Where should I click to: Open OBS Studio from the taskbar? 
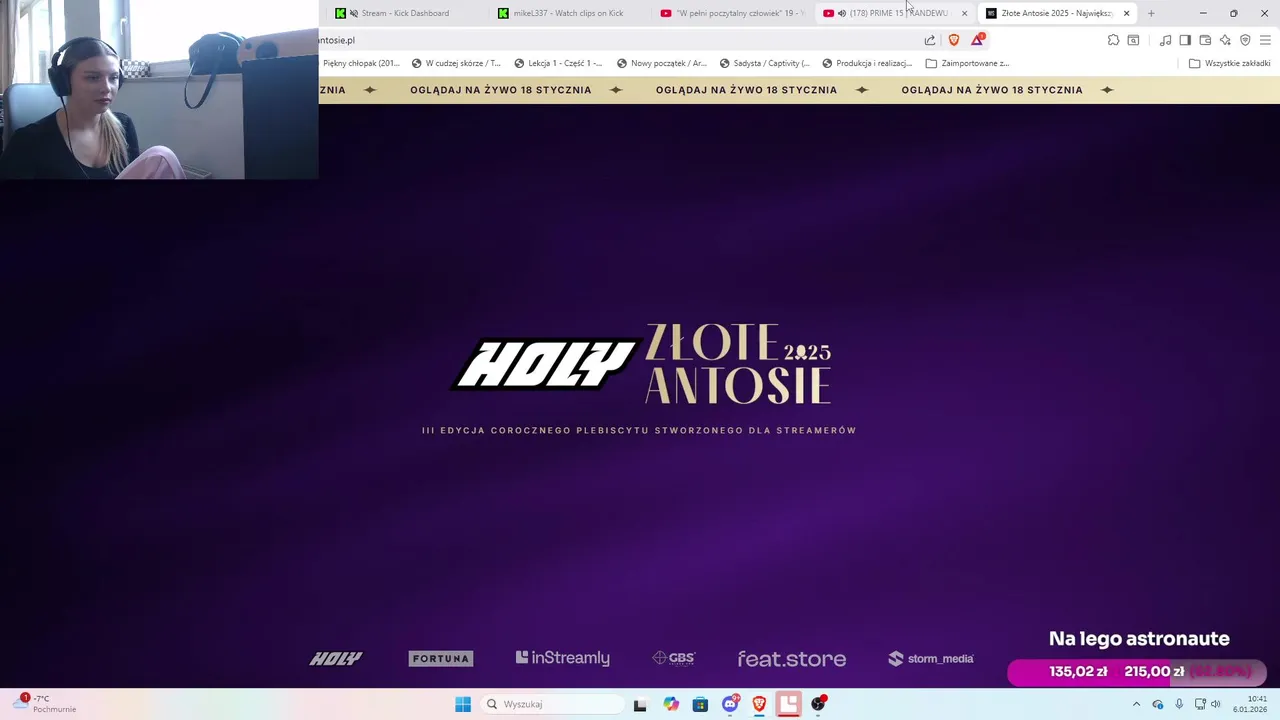tap(819, 704)
